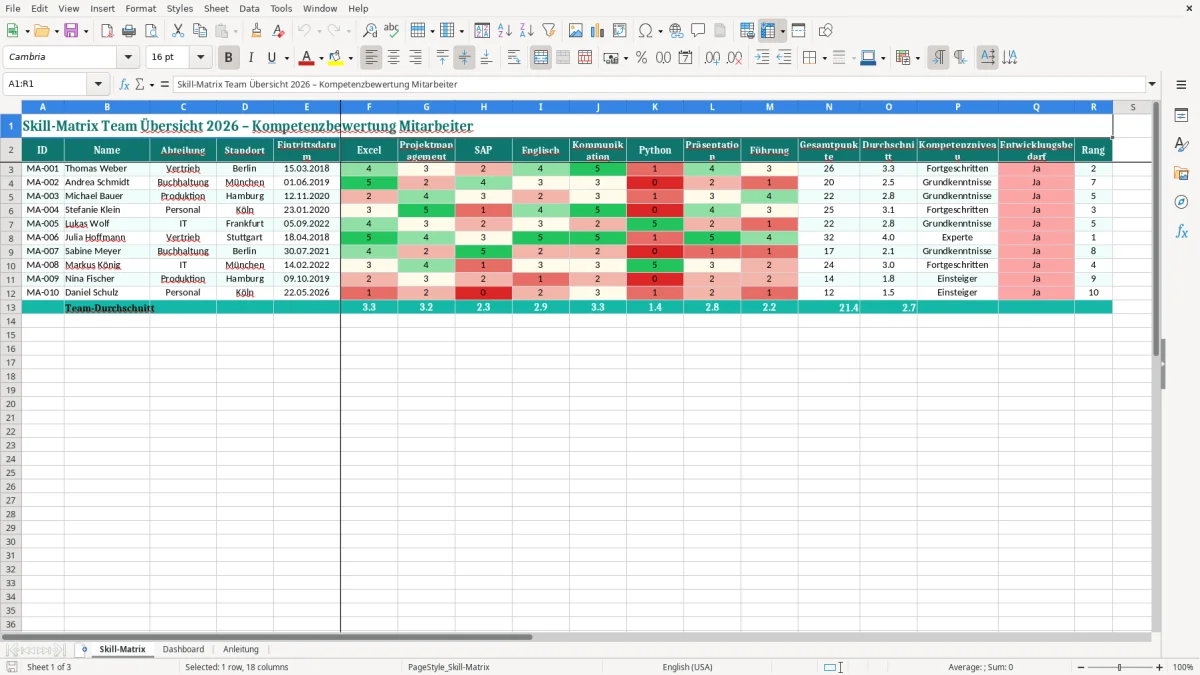Screen dimensions: 1200x675
Task: Click Format as Date icon
Action: (x=686, y=58)
